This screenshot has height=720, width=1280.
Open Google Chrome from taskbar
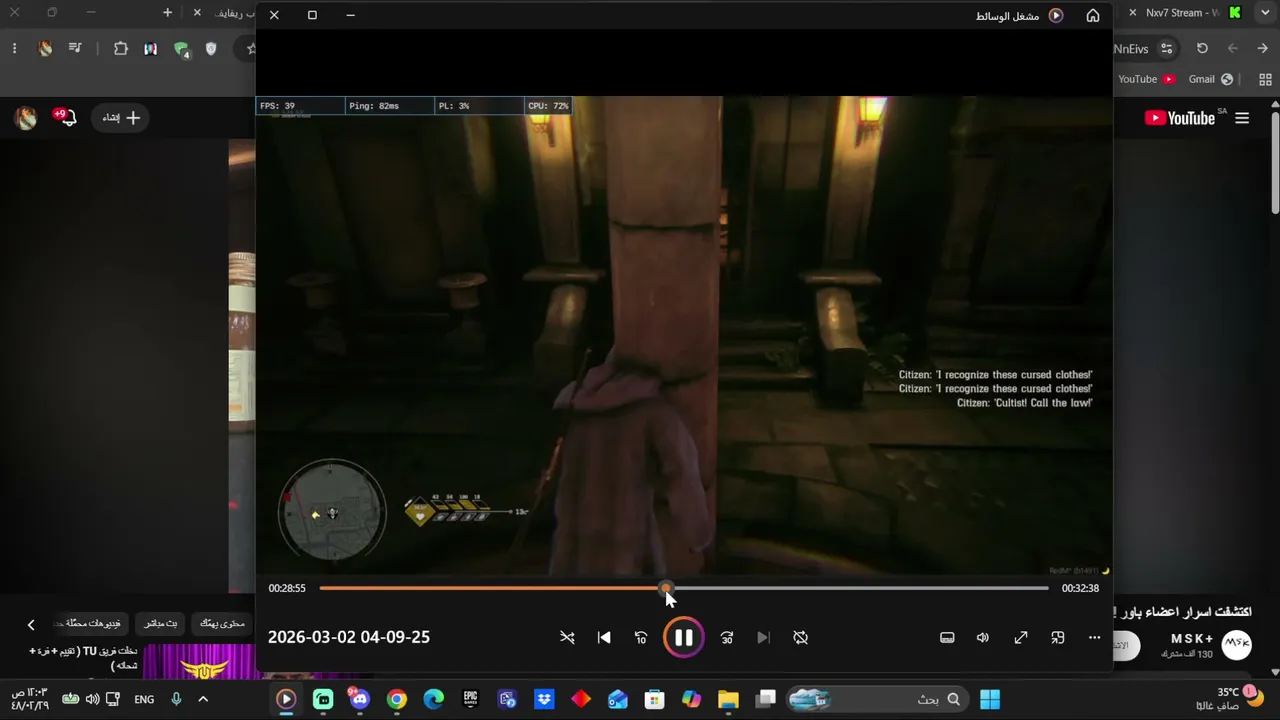[397, 699]
